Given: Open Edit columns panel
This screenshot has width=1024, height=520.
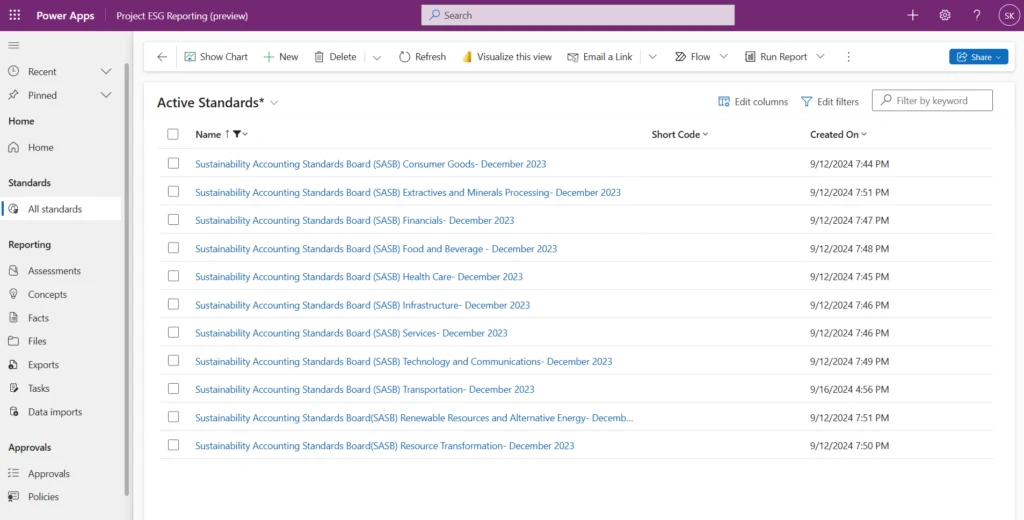Looking at the screenshot, I should pyautogui.click(x=753, y=101).
